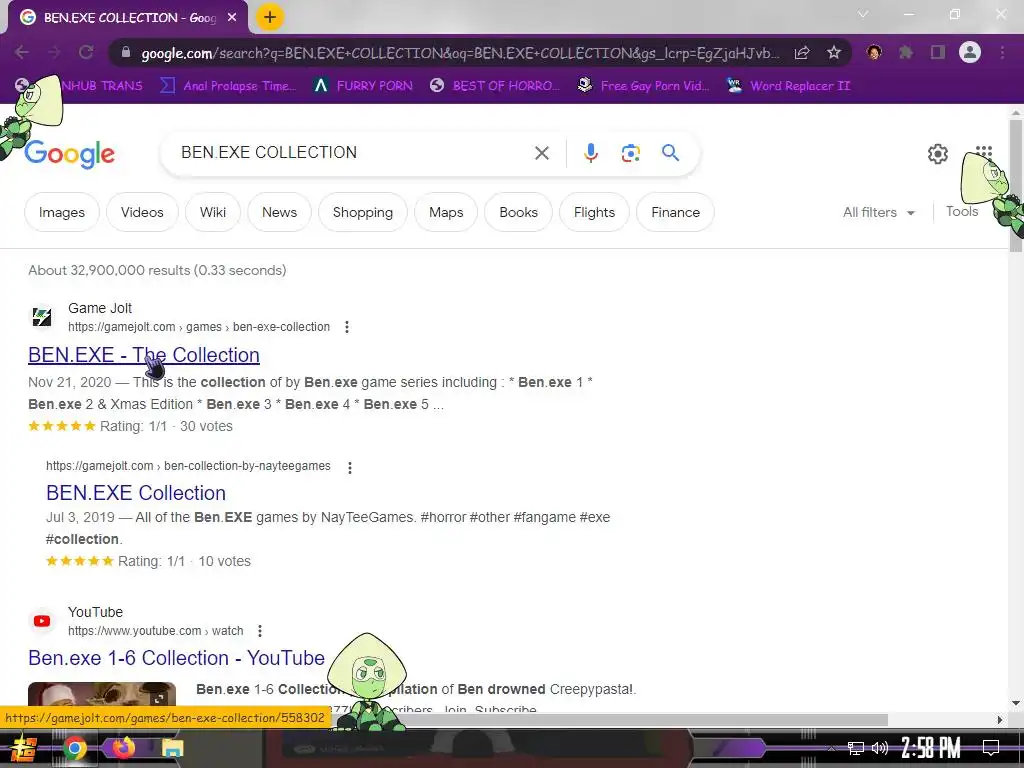
Task: Search by image with Google Lens
Action: (x=630, y=153)
